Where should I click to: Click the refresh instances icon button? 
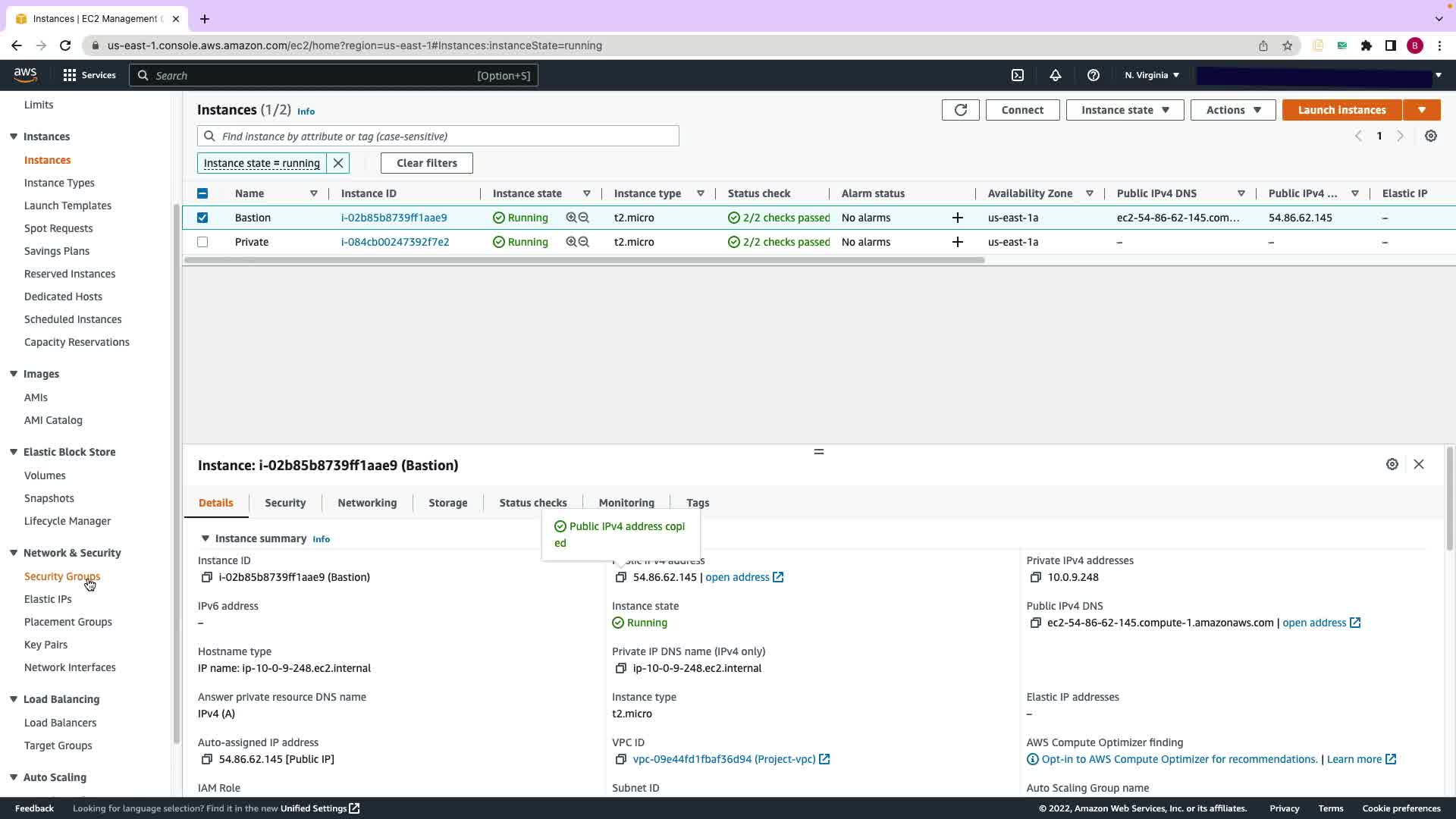click(960, 110)
